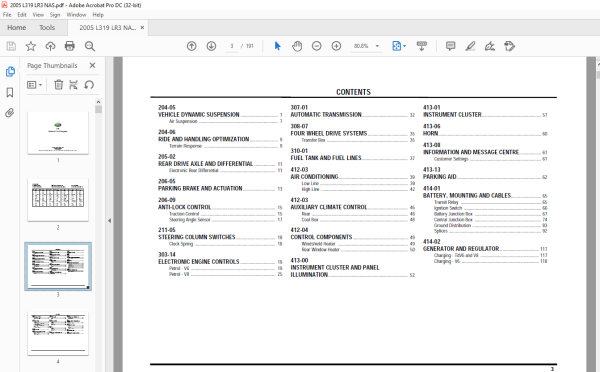The image size is (600, 372).
Task: Open the Print dialog icon
Action: [70, 46]
